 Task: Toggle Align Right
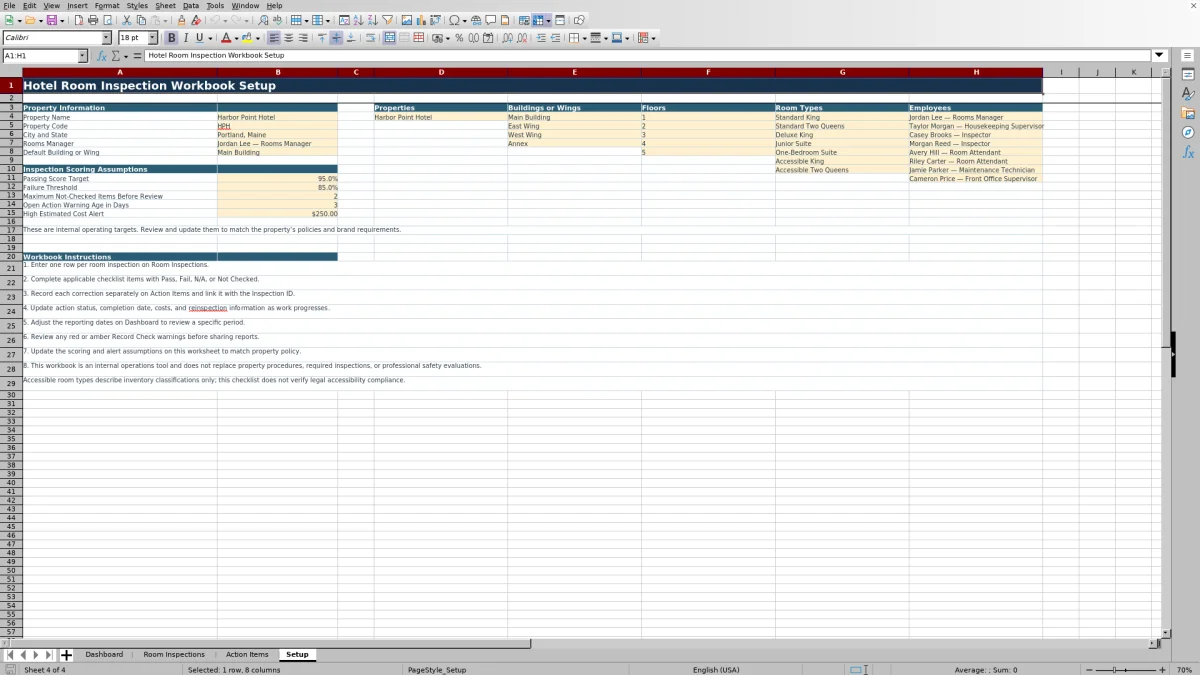coord(303,38)
